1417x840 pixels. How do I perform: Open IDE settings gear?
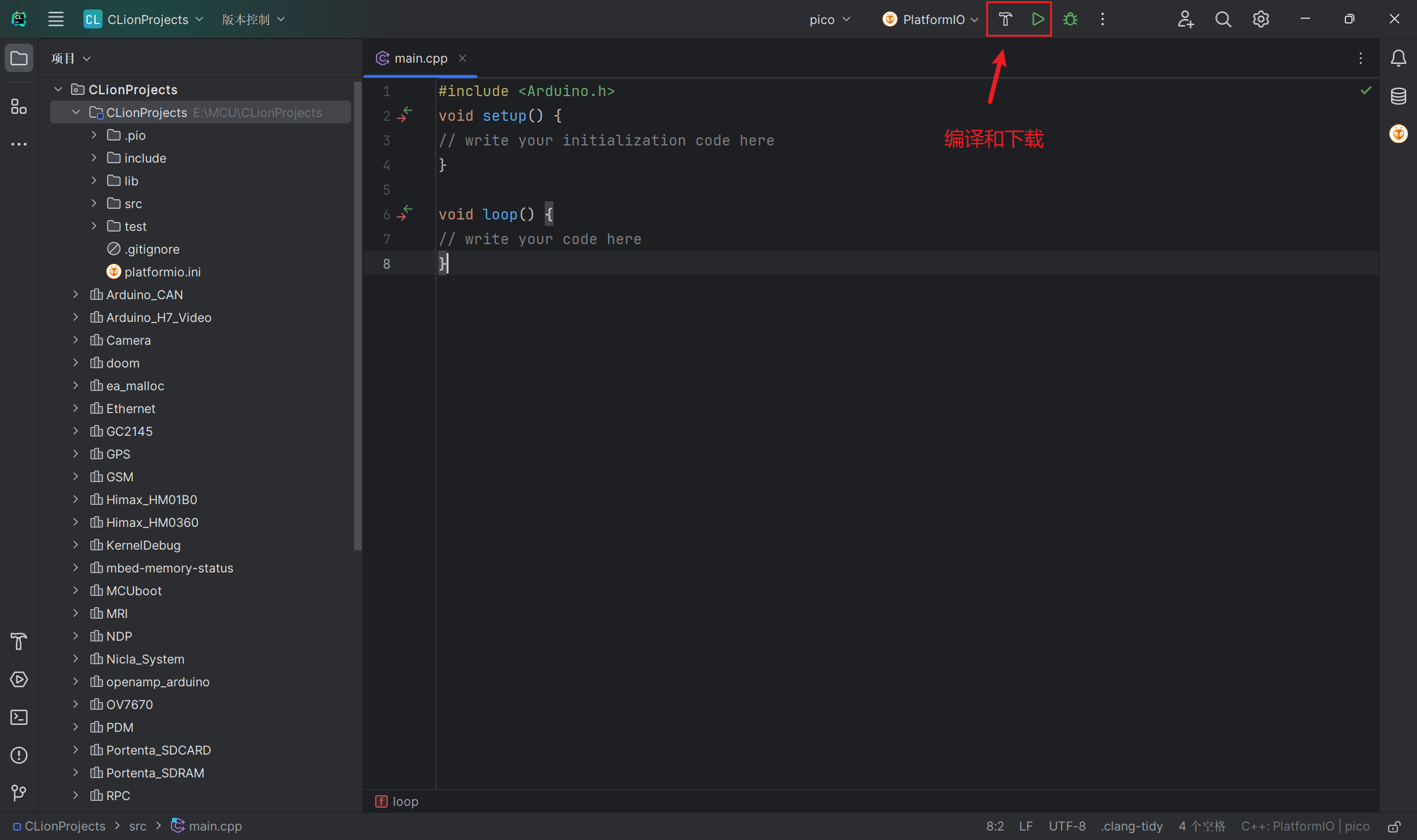[x=1261, y=19]
